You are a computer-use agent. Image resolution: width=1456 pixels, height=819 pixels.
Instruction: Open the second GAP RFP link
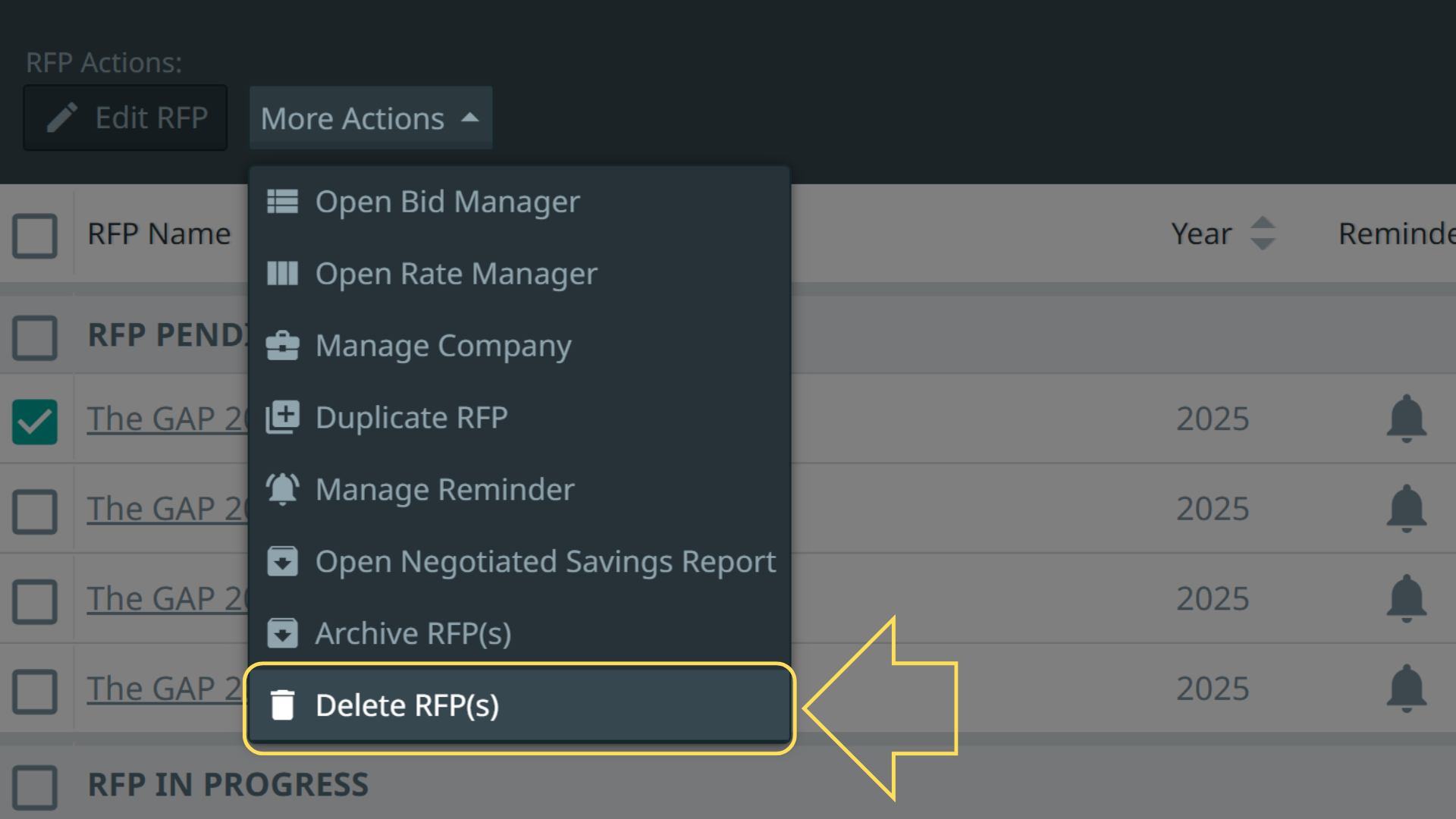[x=167, y=509]
